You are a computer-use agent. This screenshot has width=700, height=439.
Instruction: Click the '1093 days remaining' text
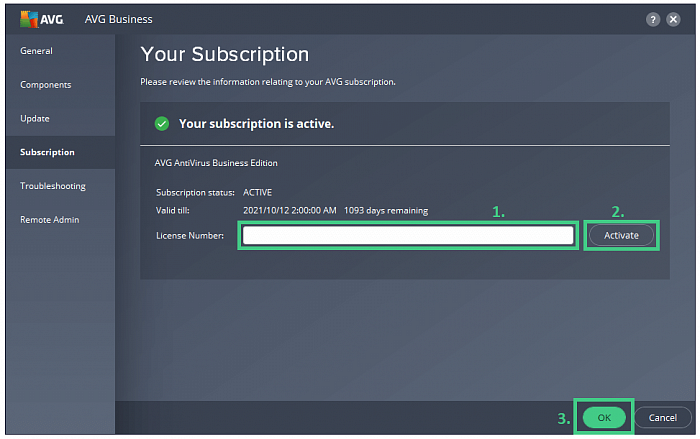tap(385, 211)
